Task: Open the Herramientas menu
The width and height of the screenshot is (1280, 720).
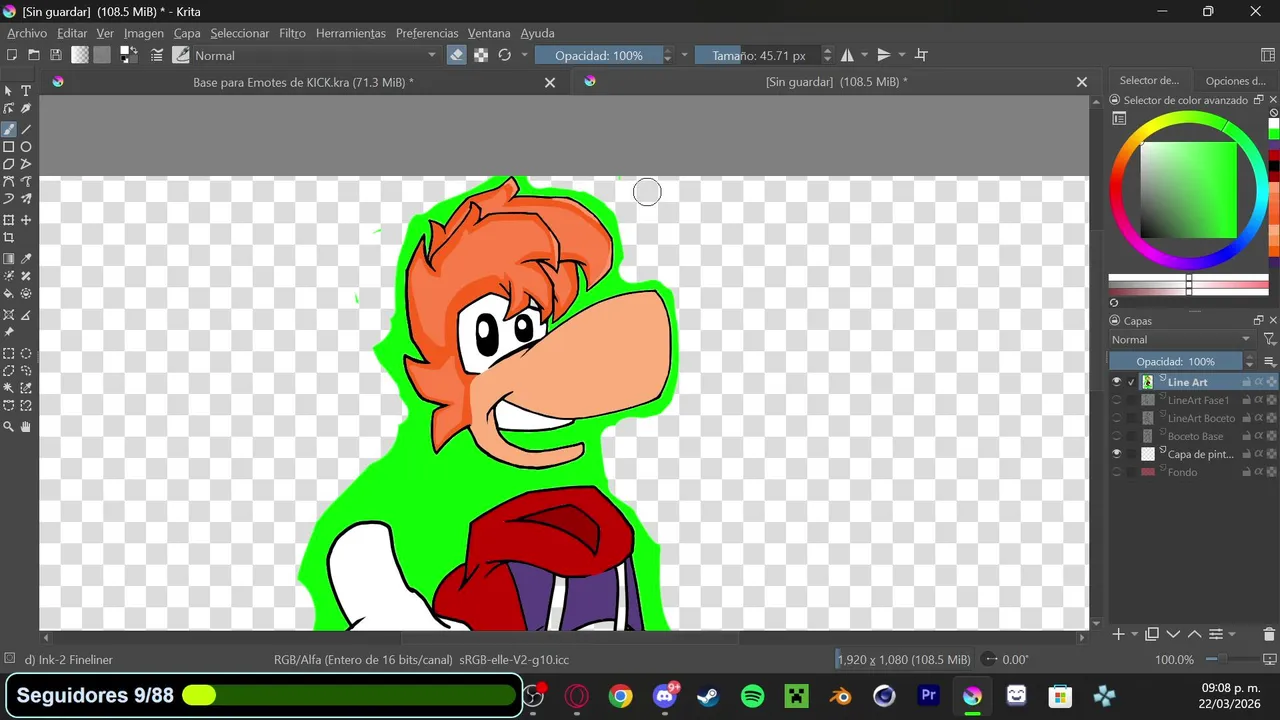Action: point(350,33)
